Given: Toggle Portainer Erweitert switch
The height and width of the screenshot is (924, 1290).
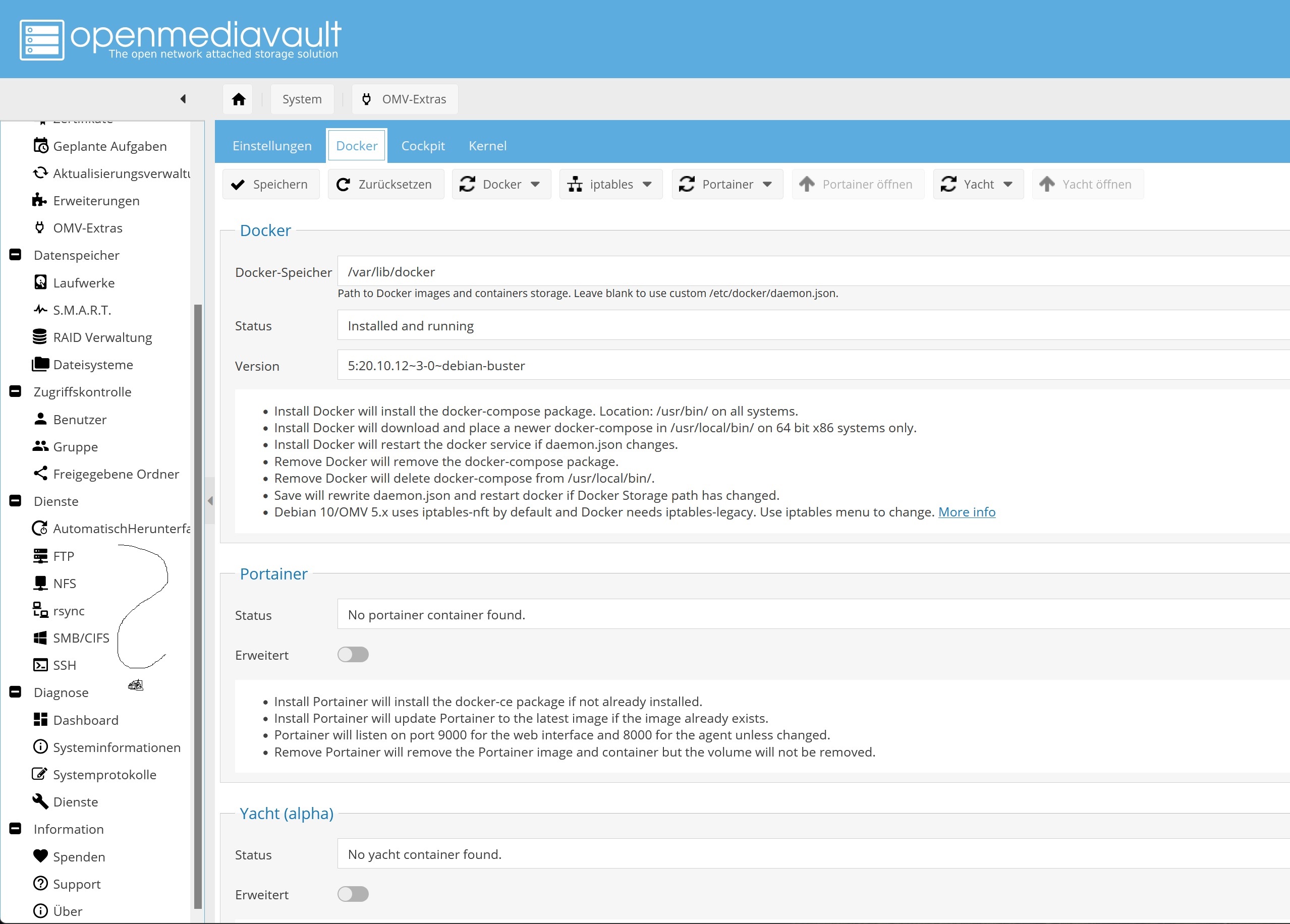Looking at the screenshot, I should click(x=353, y=655).
